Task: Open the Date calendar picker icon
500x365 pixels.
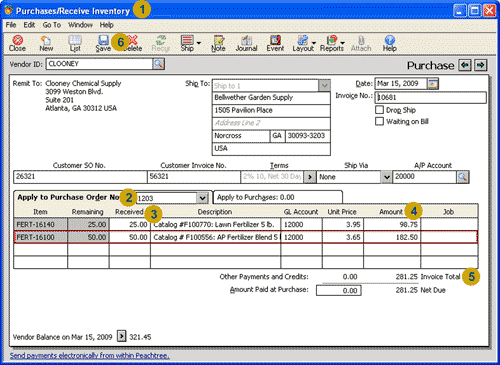Action: click(x=433, y=83)
